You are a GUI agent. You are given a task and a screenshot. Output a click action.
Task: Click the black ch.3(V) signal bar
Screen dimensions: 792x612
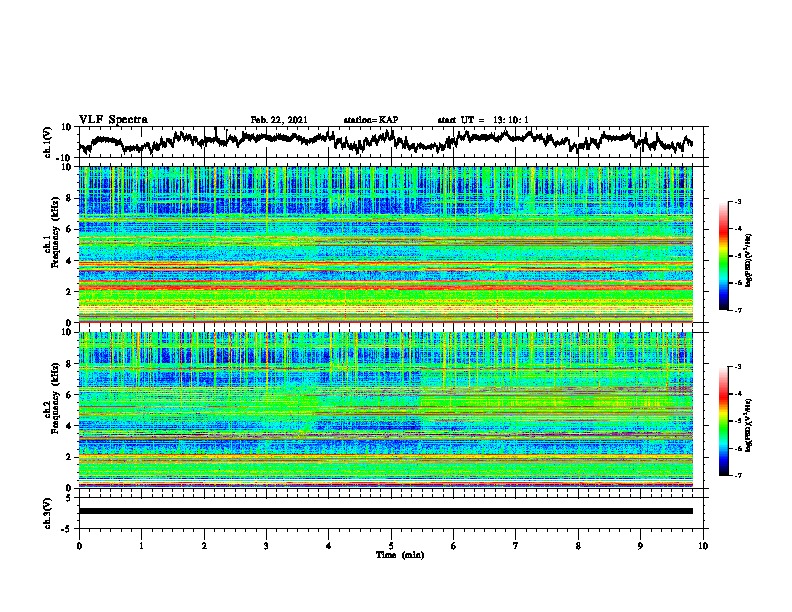(x=385, y=511)
